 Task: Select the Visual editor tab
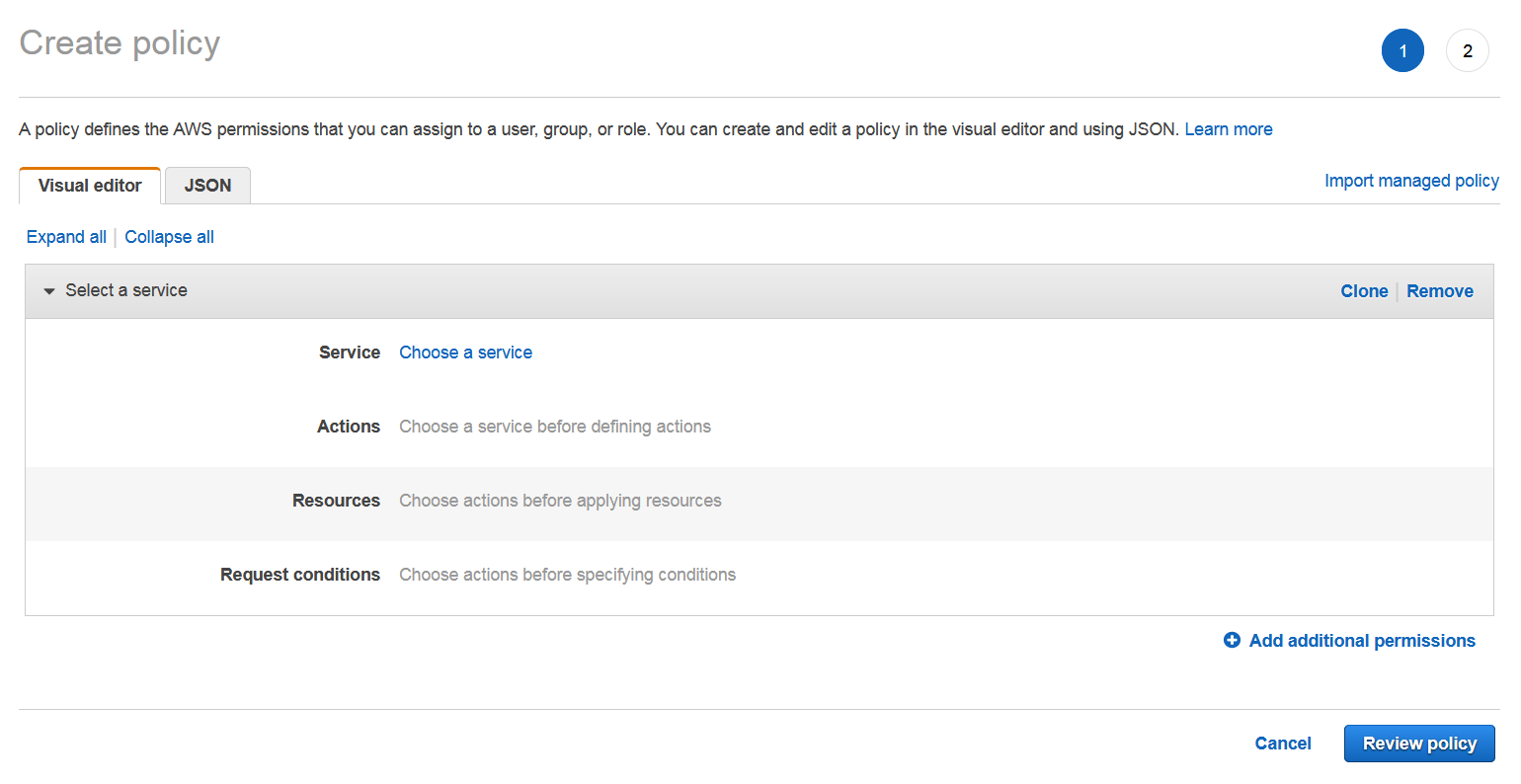pyautogui.click(x=89, y=185)
